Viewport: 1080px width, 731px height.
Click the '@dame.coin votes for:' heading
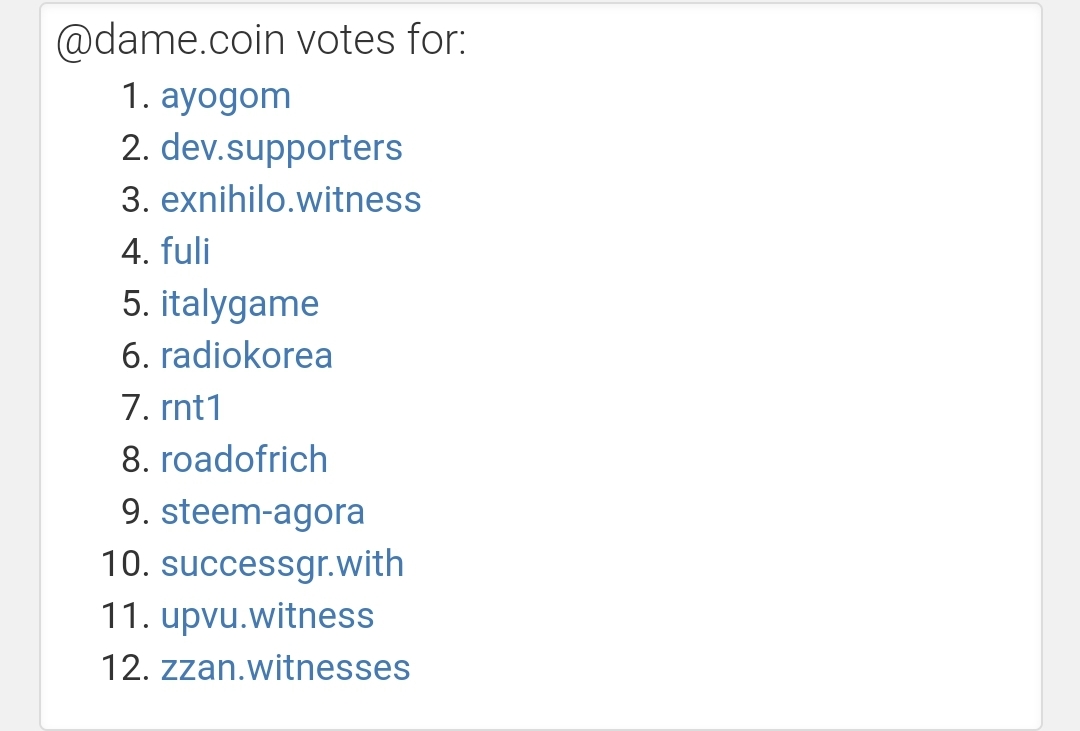(x=261, y=40)
